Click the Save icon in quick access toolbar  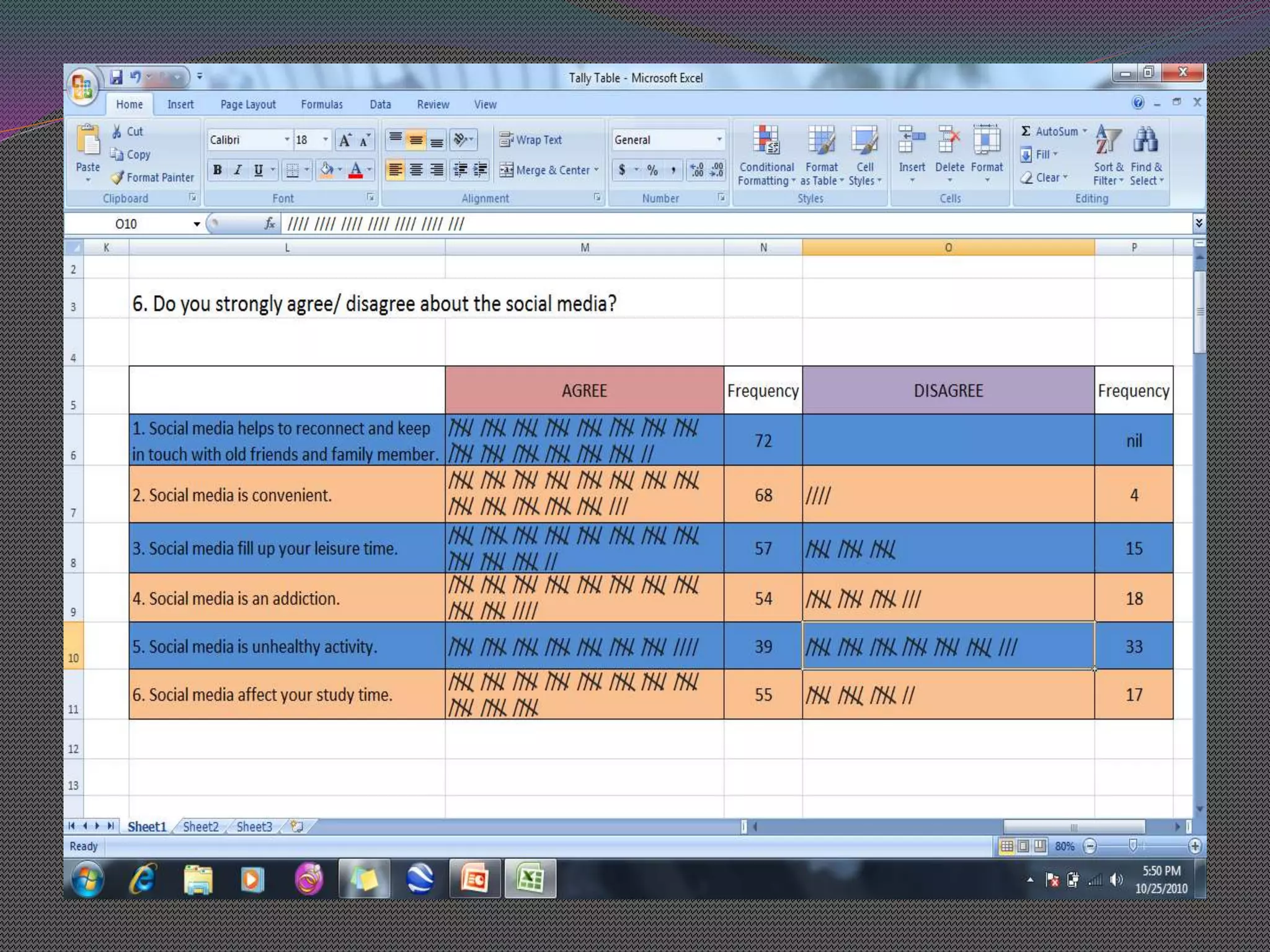[116, 77]
